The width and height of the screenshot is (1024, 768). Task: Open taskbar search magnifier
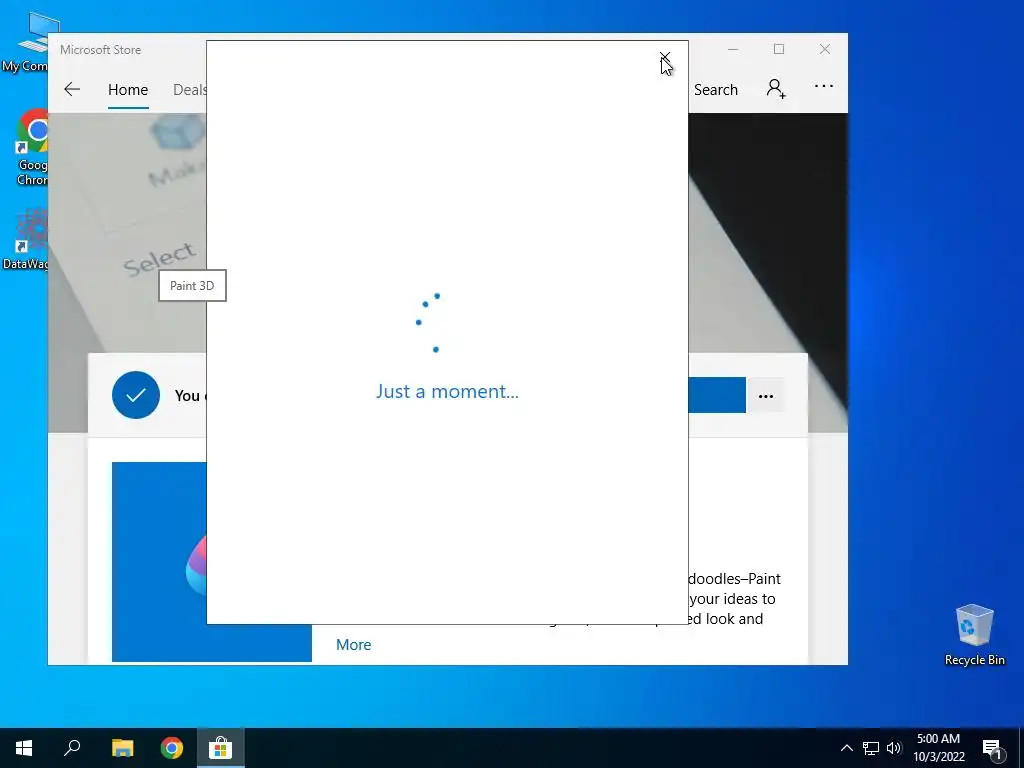[x=72, y=748]
